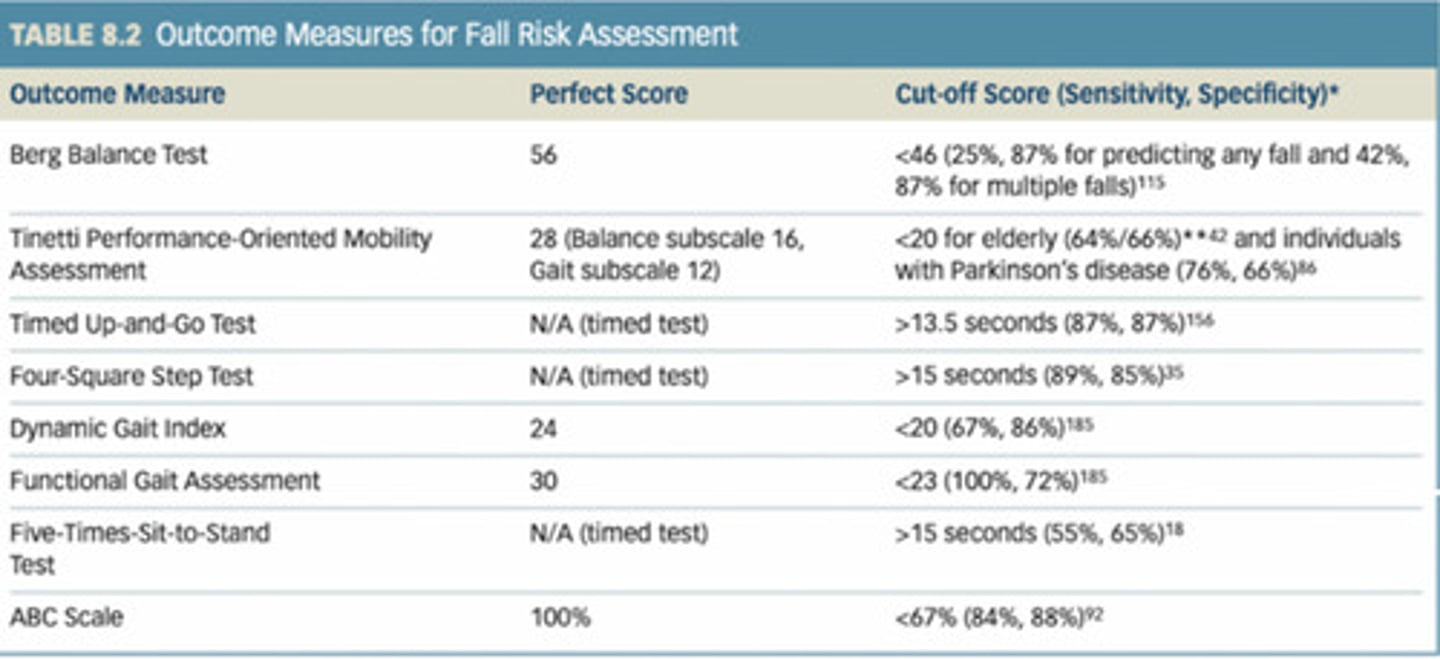Select the ABC Scale perfect score 100%
Image resolution: width=1440 pixels, height=659 pixels.
[560, 617]
